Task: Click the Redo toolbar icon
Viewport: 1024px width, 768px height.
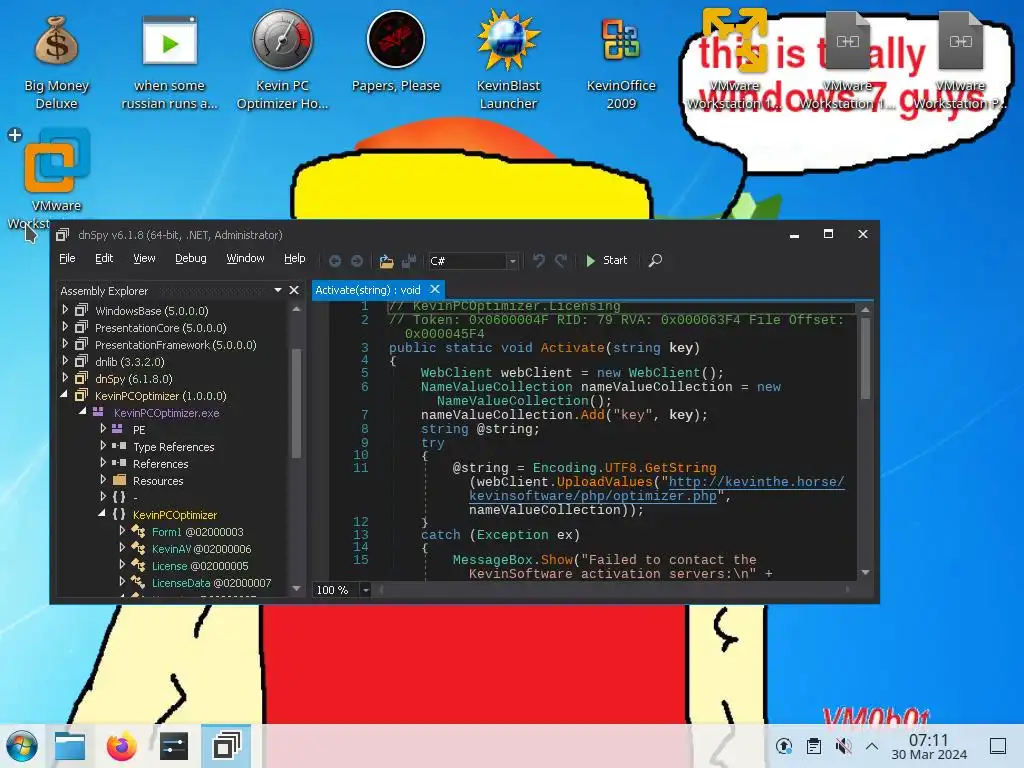Action: [560, 261]
